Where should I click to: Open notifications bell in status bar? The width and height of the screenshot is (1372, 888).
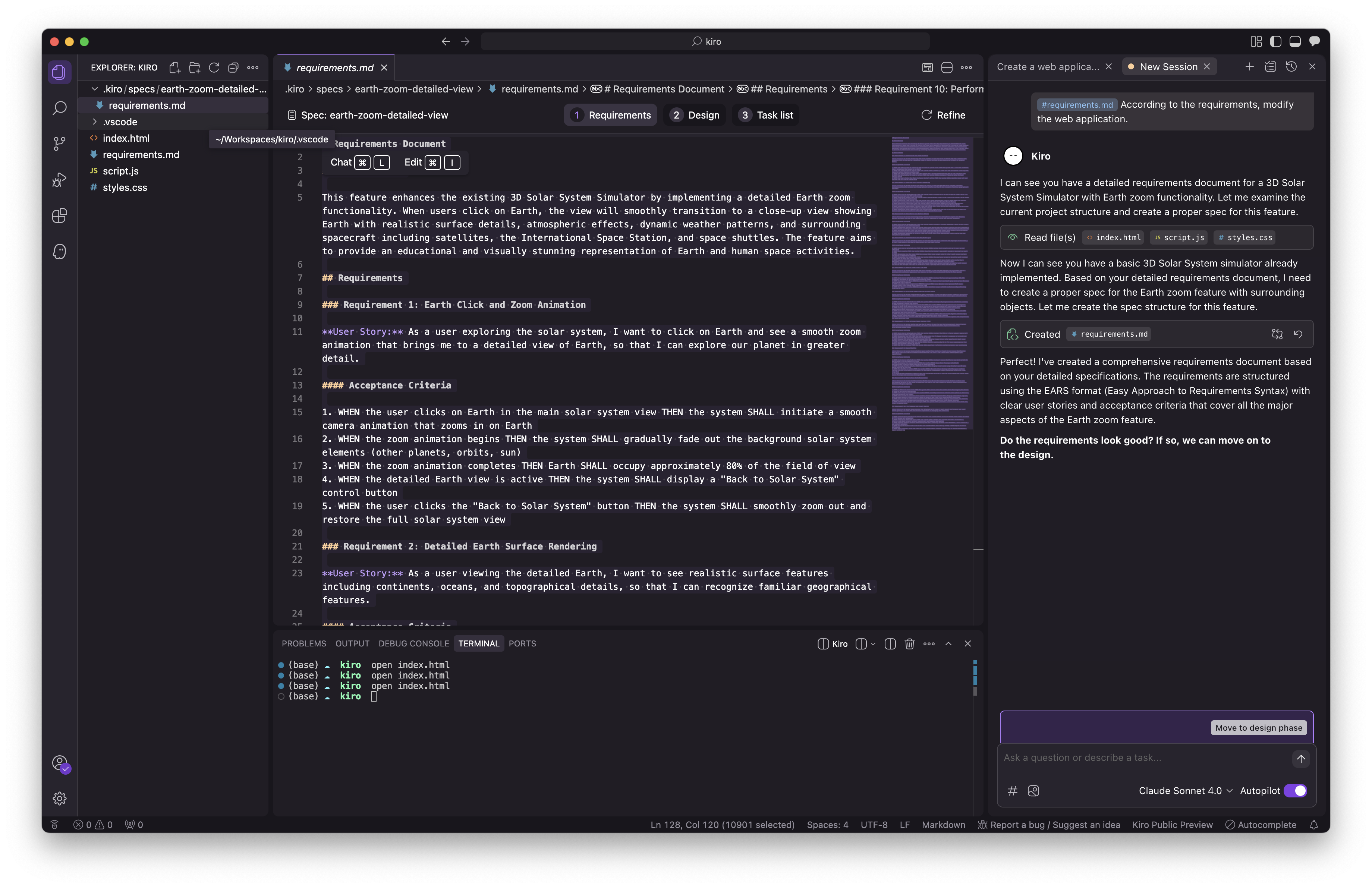click(1314, 825)
